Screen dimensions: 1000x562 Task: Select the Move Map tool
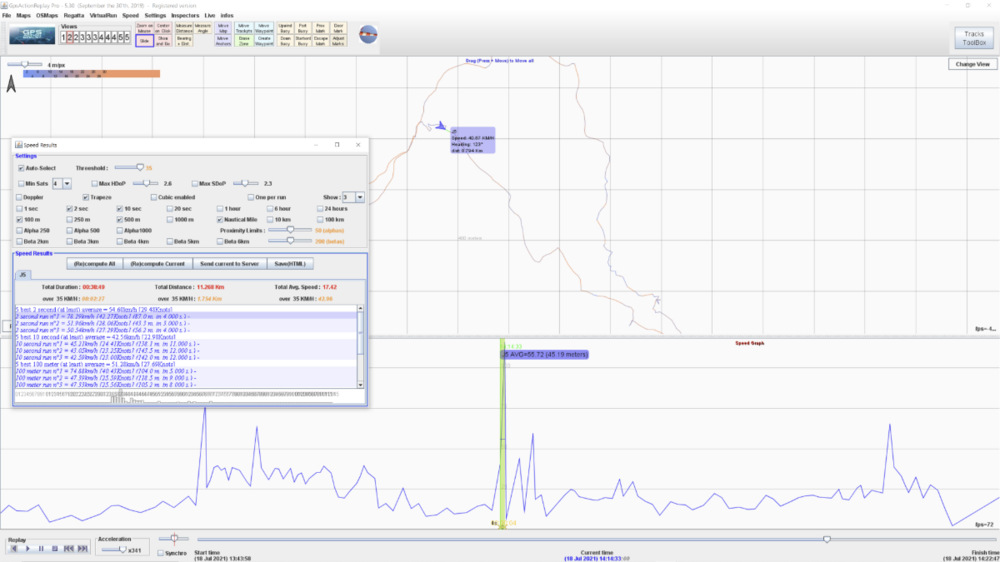221,27
